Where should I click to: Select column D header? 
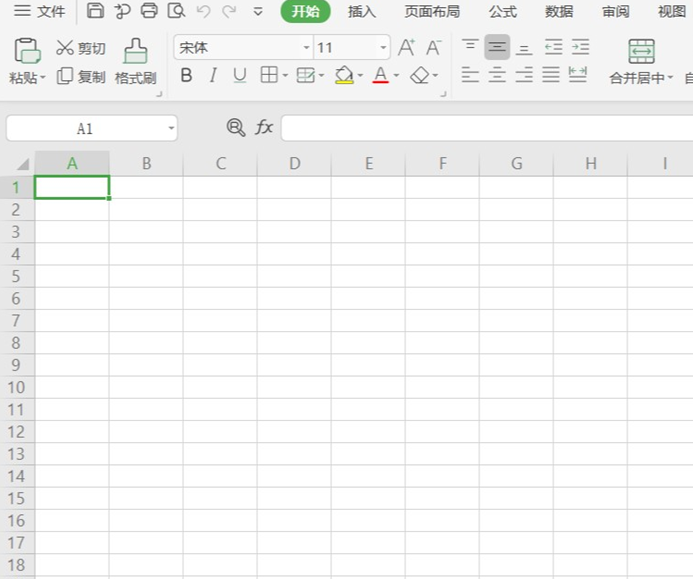pyautogui.click(x=294, y=164)
